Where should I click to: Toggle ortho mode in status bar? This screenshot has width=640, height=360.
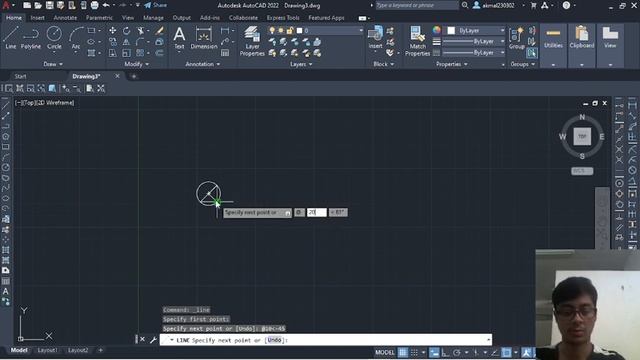445,352
